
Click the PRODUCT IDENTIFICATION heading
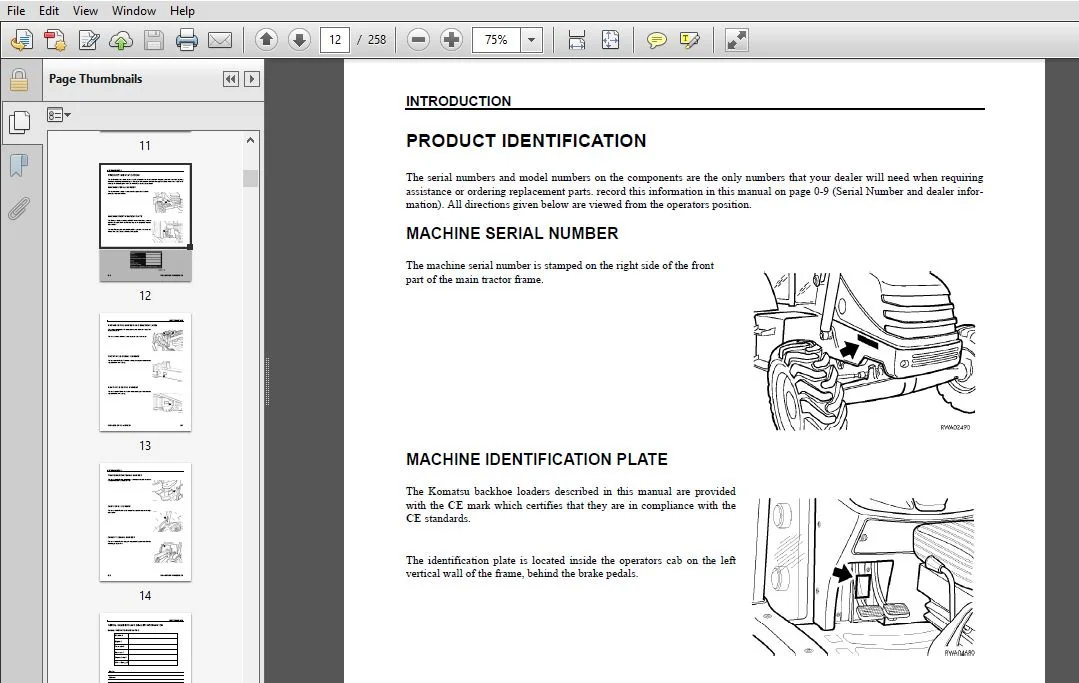pyautogui.click(x=526, y=141)
